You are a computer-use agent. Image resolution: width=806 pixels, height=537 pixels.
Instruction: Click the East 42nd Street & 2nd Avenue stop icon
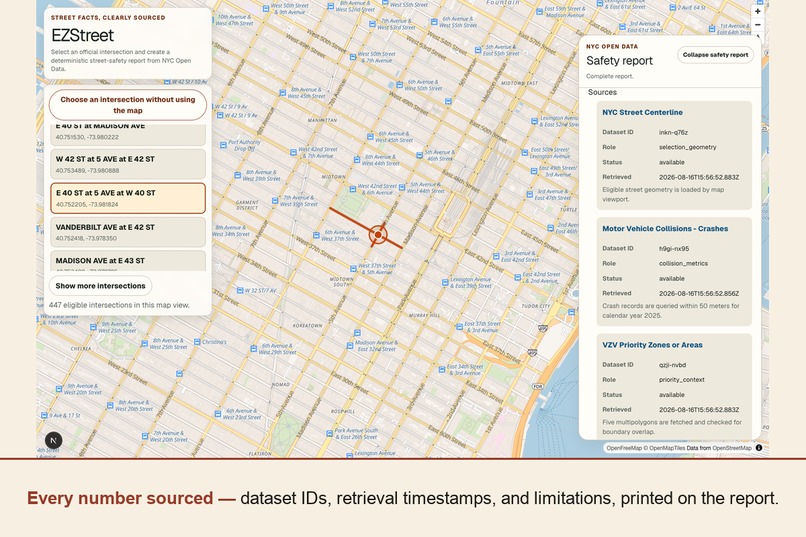tap(518, 277)
